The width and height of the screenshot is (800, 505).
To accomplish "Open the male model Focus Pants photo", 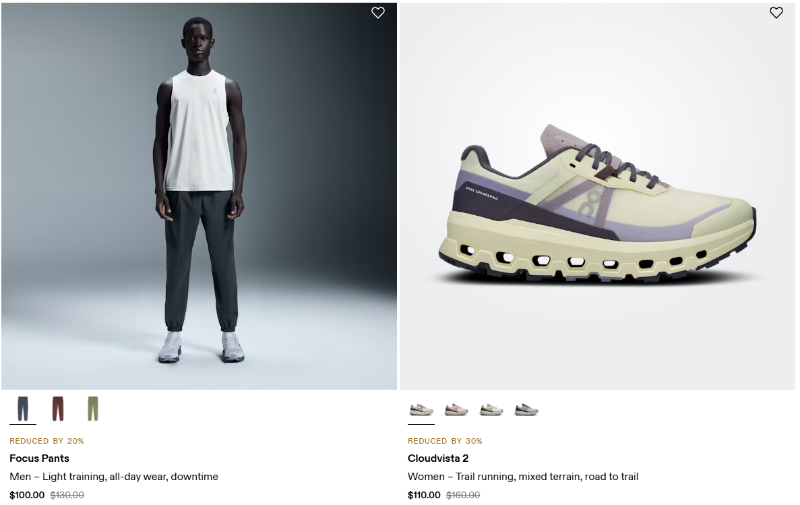I will (199, 196).
